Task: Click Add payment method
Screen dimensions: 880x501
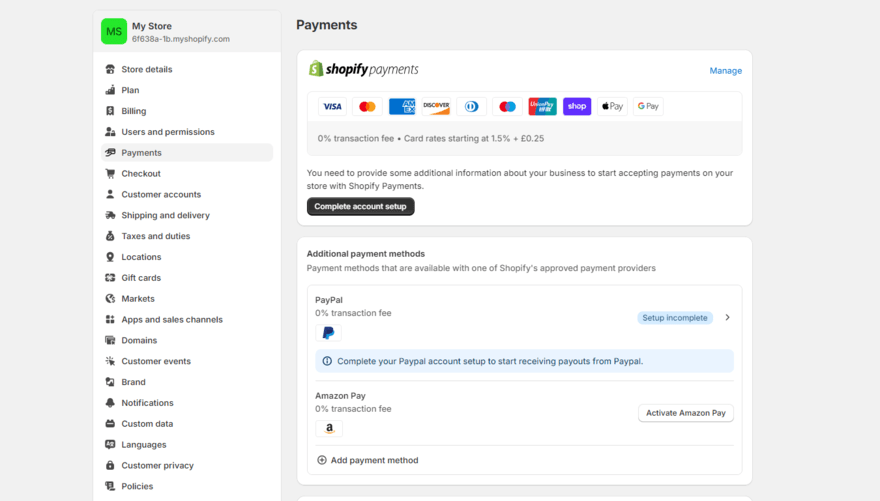Action: pyautogui.click(x=368, y=460)
